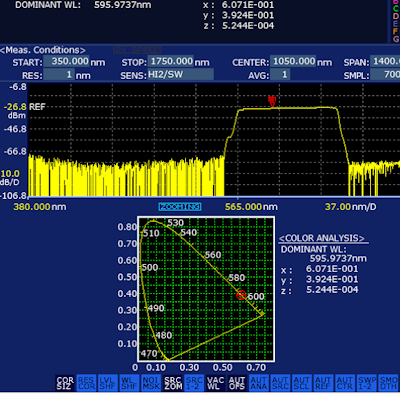400x394 pixels.
Task: Click the 530 label on chromaticity diagram
Action: point(175,223)
